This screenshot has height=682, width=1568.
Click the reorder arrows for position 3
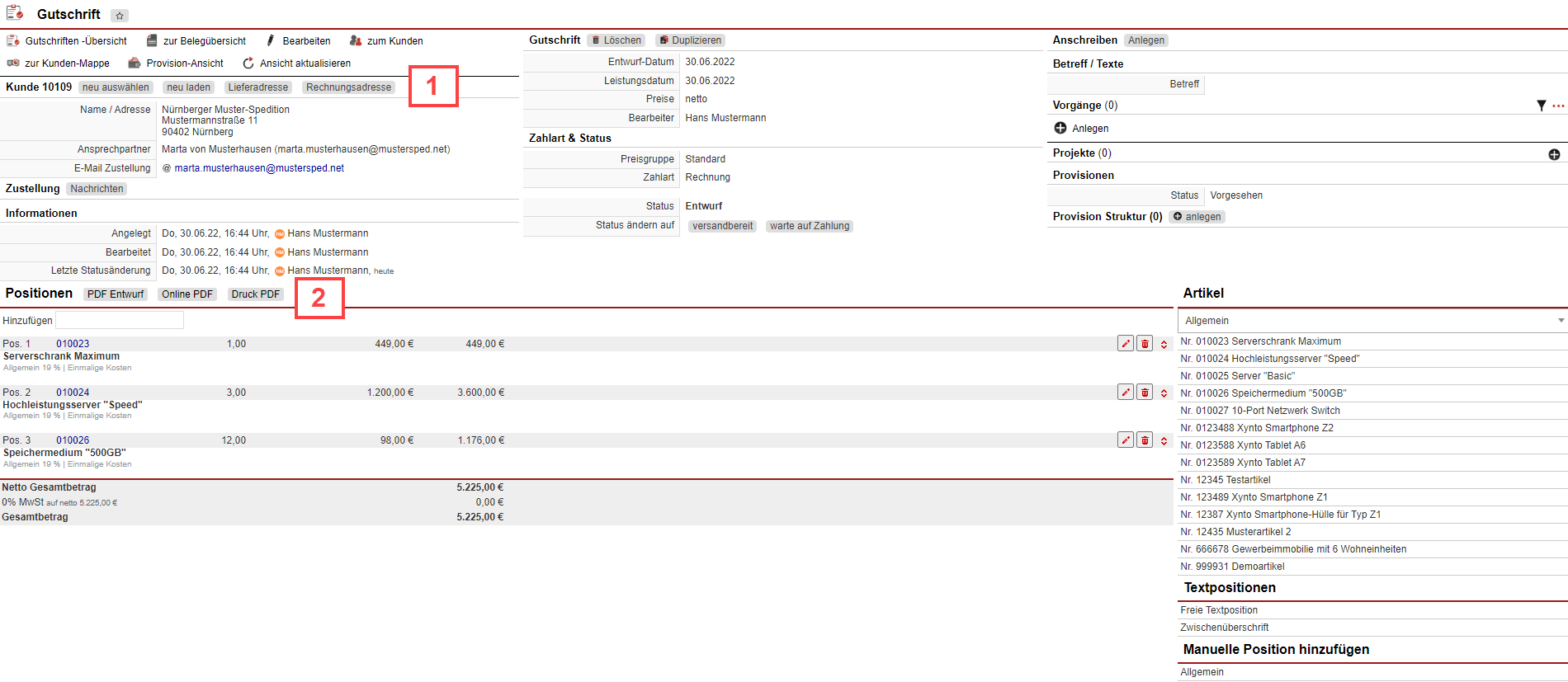pos(1164,441)
